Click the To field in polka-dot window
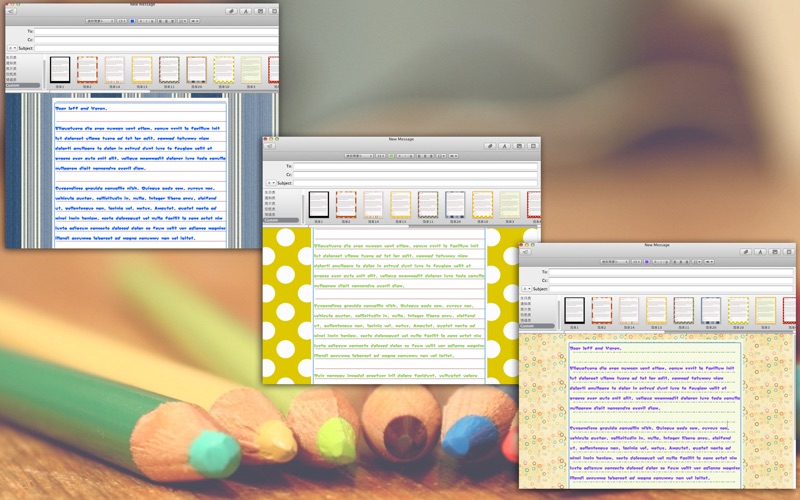 click(415, 166)
